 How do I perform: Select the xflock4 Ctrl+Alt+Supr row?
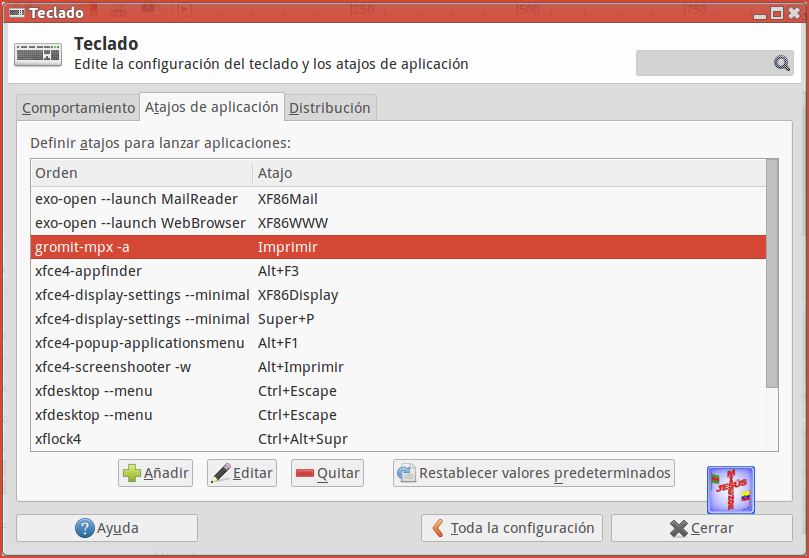coord(398,439)
